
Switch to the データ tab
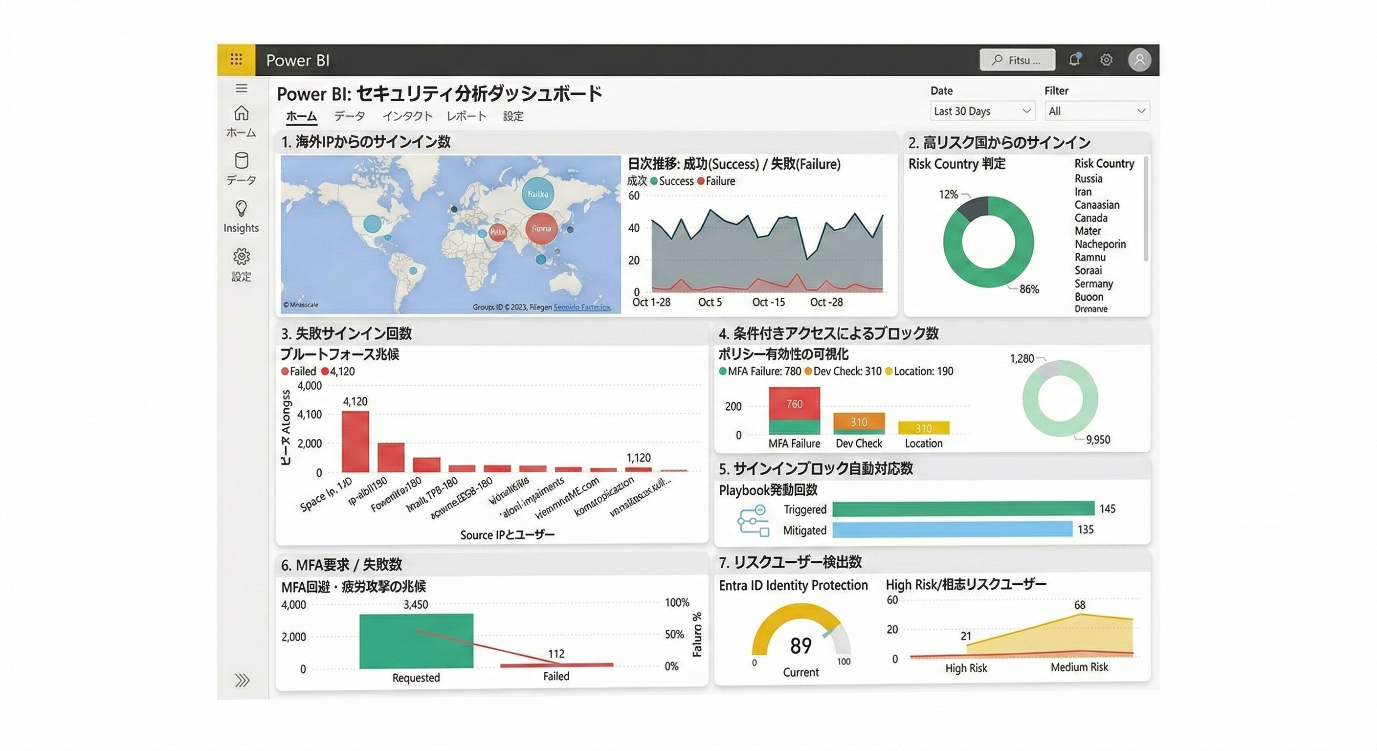pos(349,117)
